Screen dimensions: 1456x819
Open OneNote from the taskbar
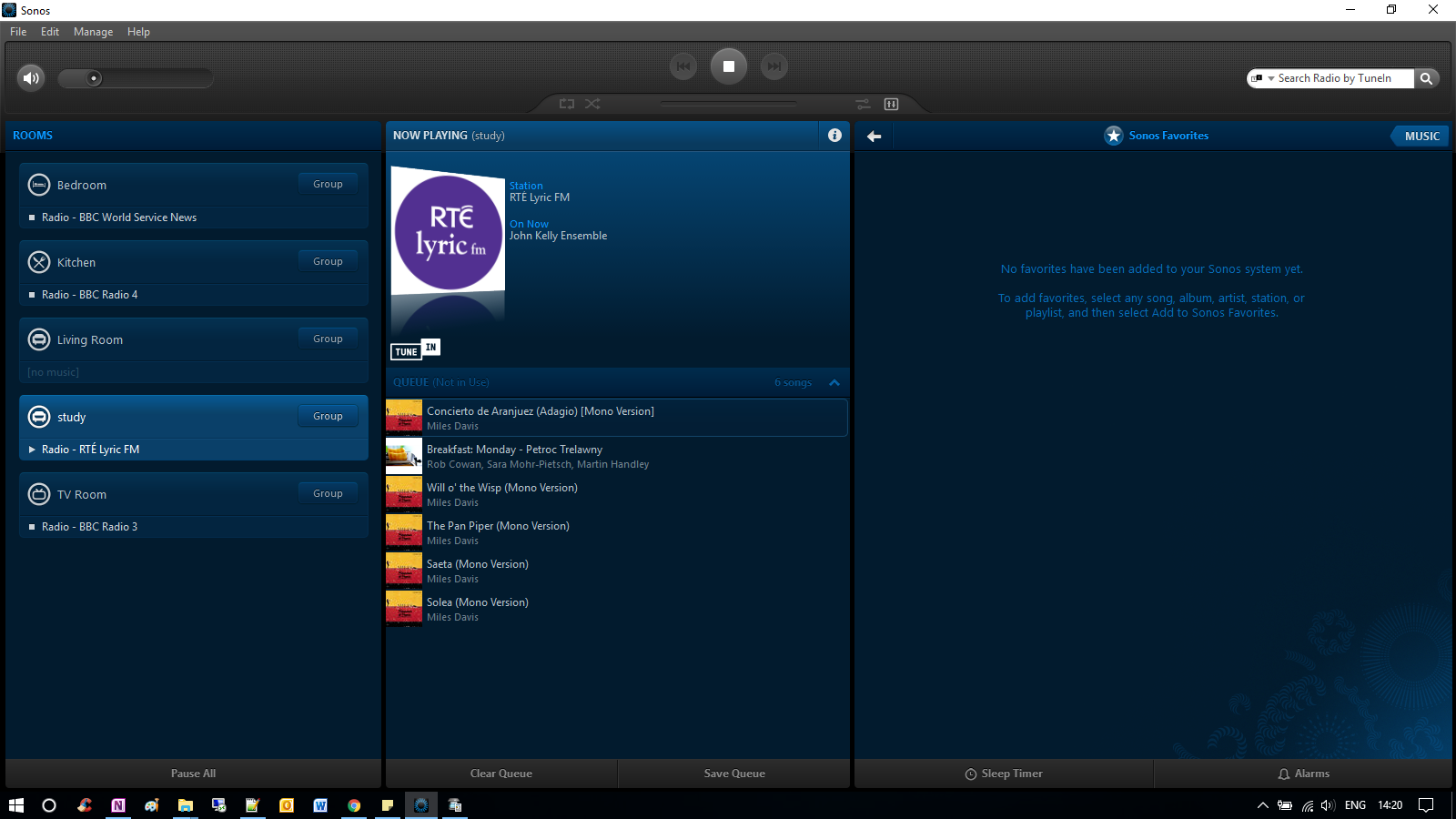[x=118, y=805]
